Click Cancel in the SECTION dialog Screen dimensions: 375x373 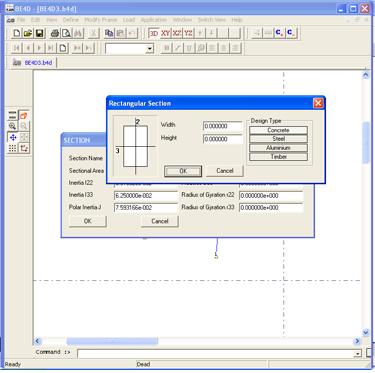160,221
